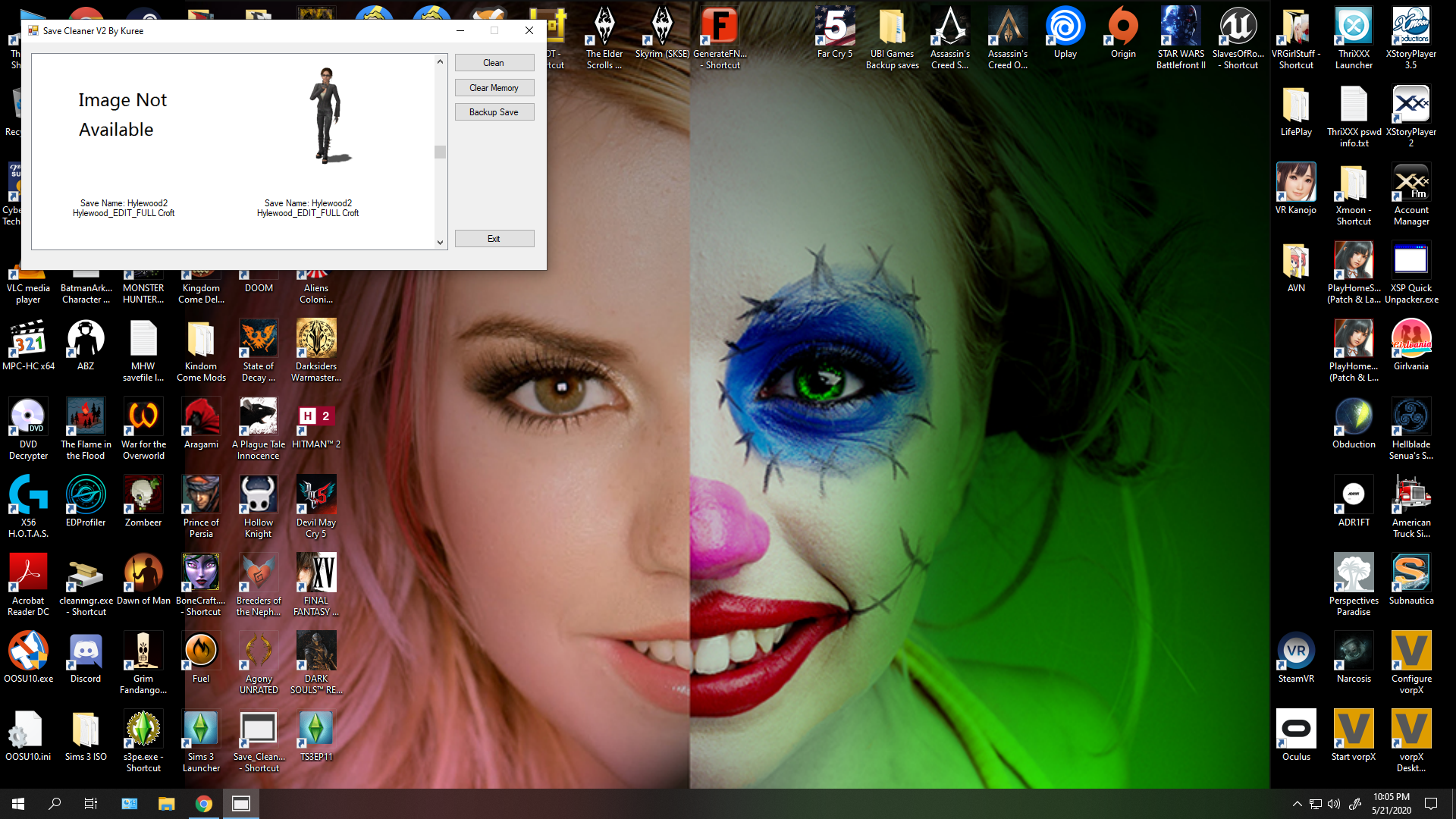Image resolution: width=1456 pixels, height=819 pixels.
Task: Open File Explorer from taskbar
Action: [x=166, y=804]
